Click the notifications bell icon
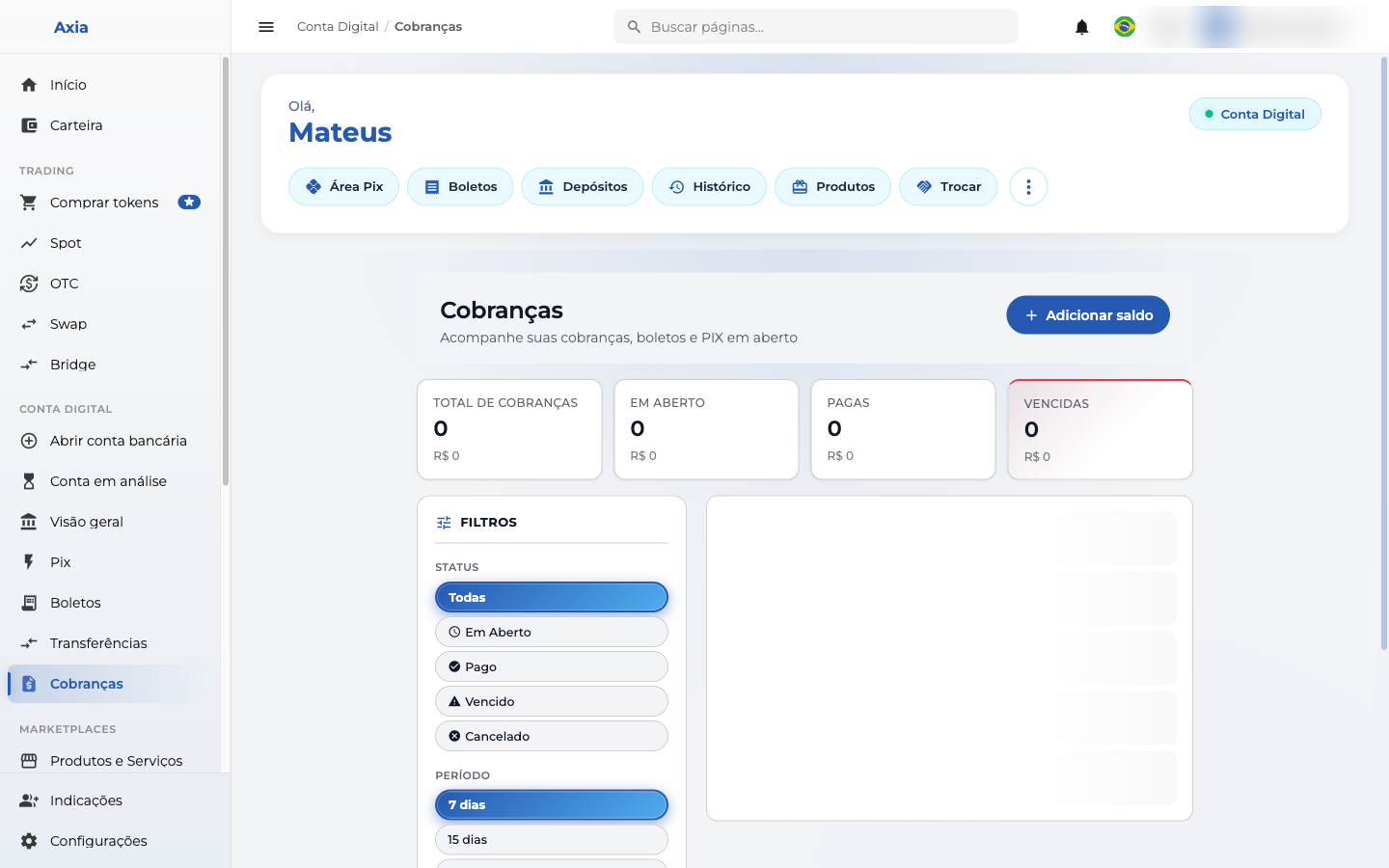This screenshot has width=1389, height=868. tap(1082, 27)
